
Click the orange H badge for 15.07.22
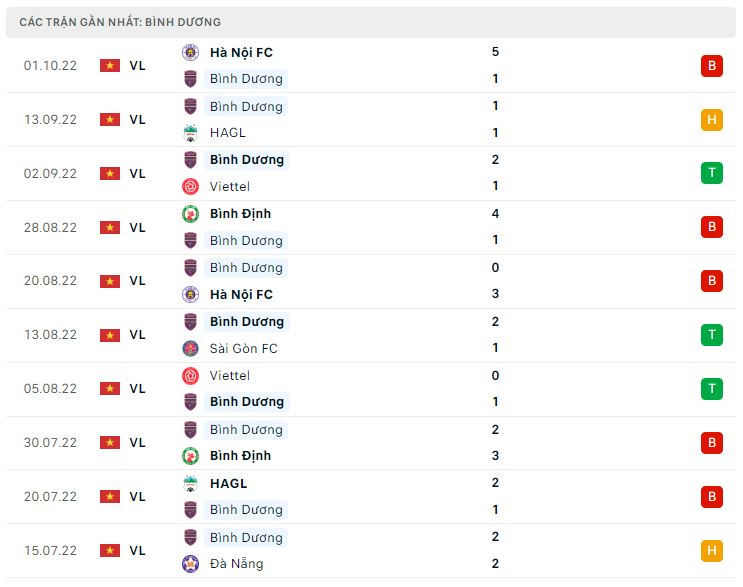point(711,550)
